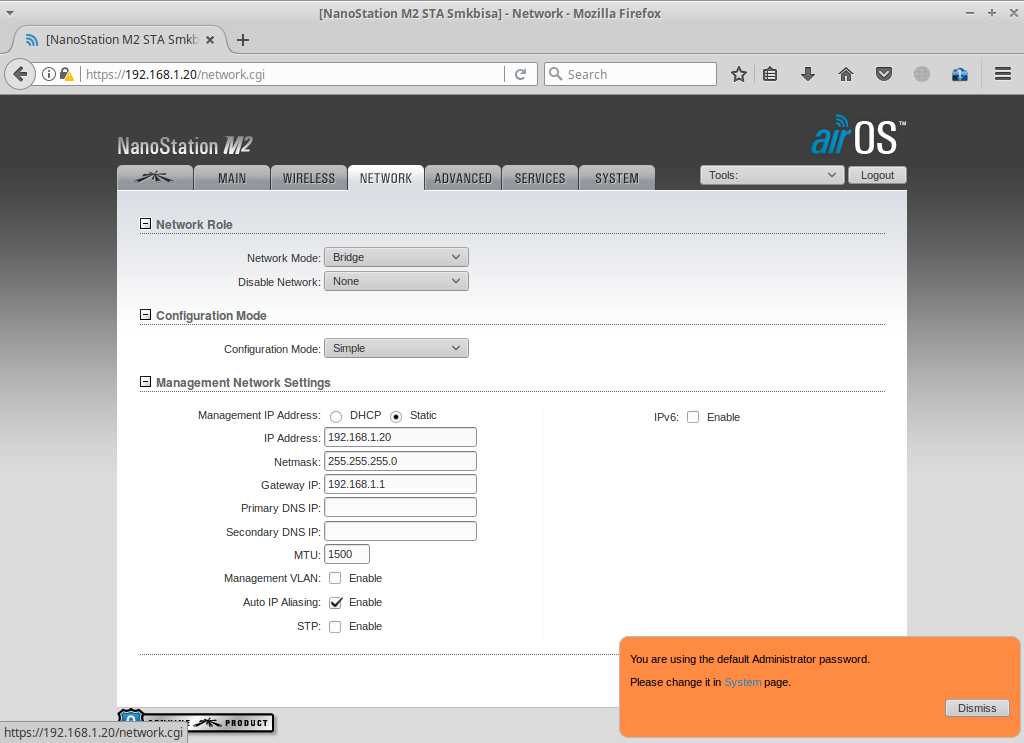Show site information via the info icon
1024x743 pixels.
[48, 74]
